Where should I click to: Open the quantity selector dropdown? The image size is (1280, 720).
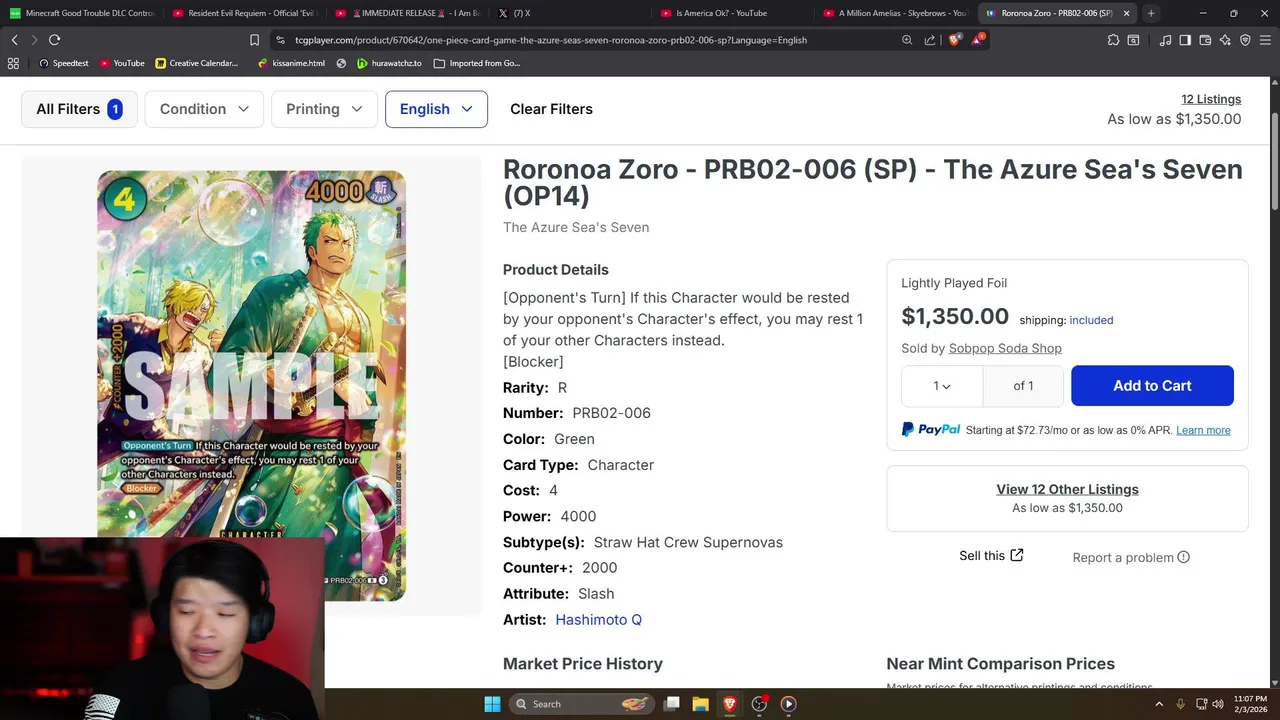coord(942,386)
